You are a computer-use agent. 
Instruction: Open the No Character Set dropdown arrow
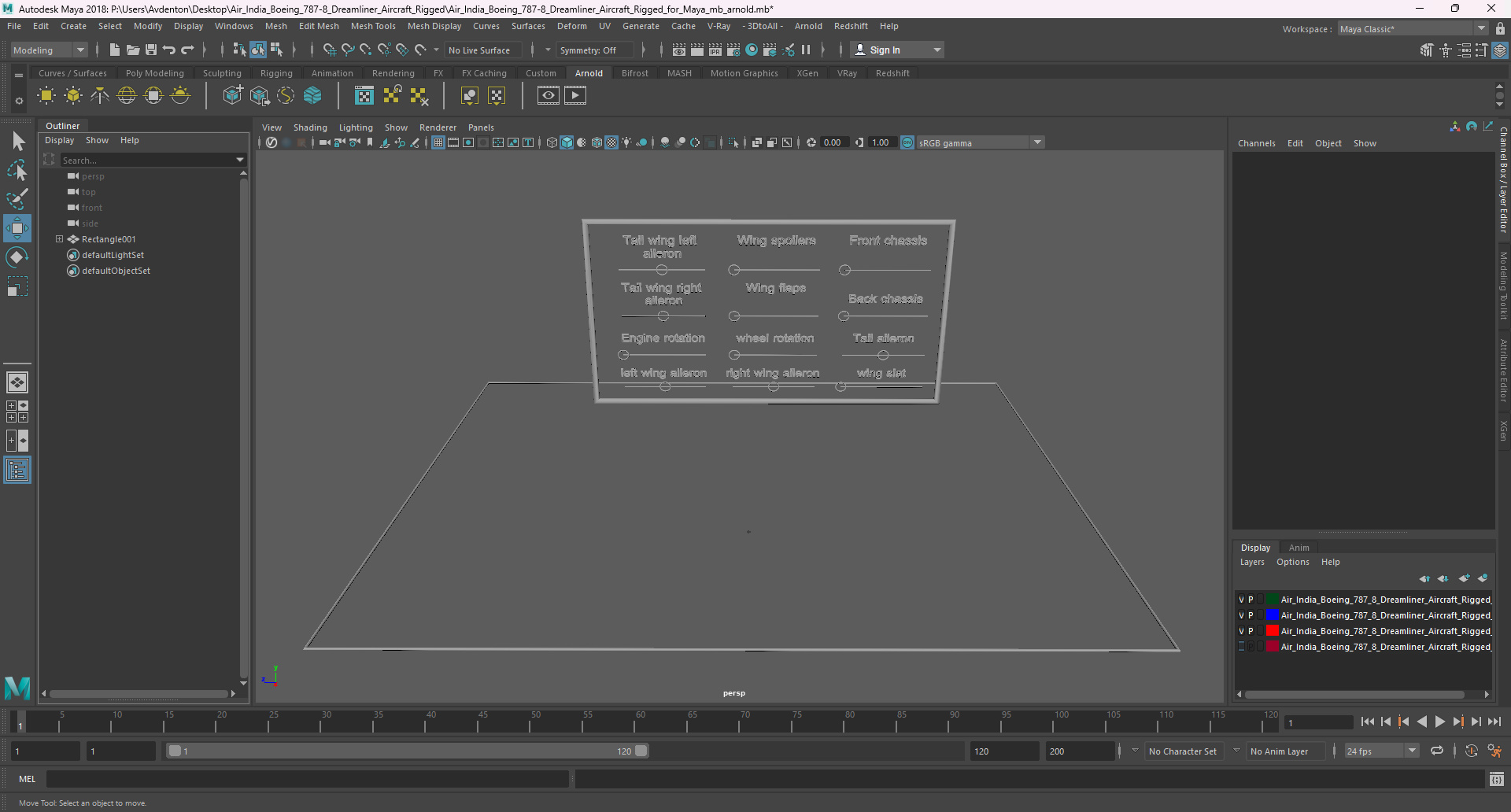(1135, 751)
